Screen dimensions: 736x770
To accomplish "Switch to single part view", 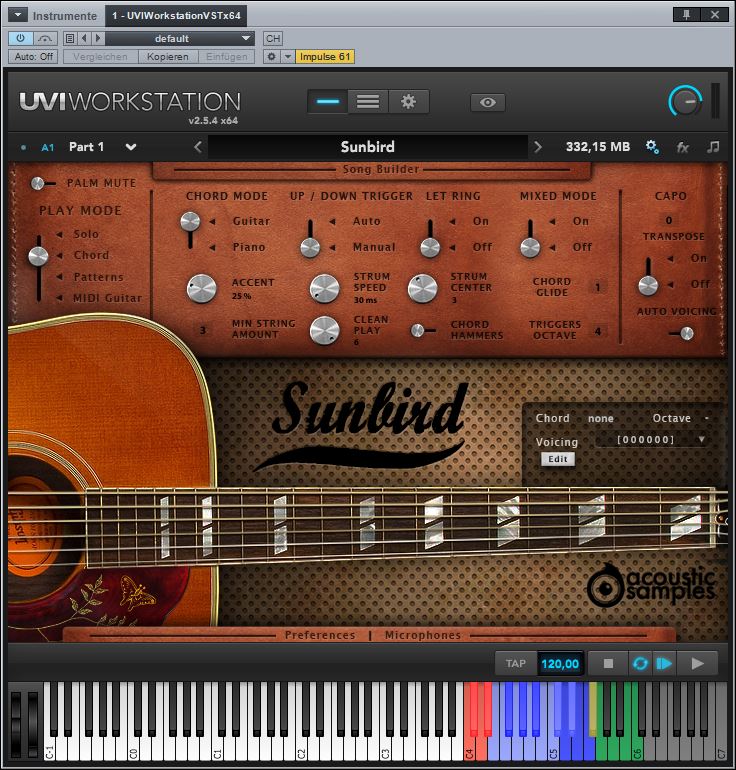I will click(x=327, y=102).
